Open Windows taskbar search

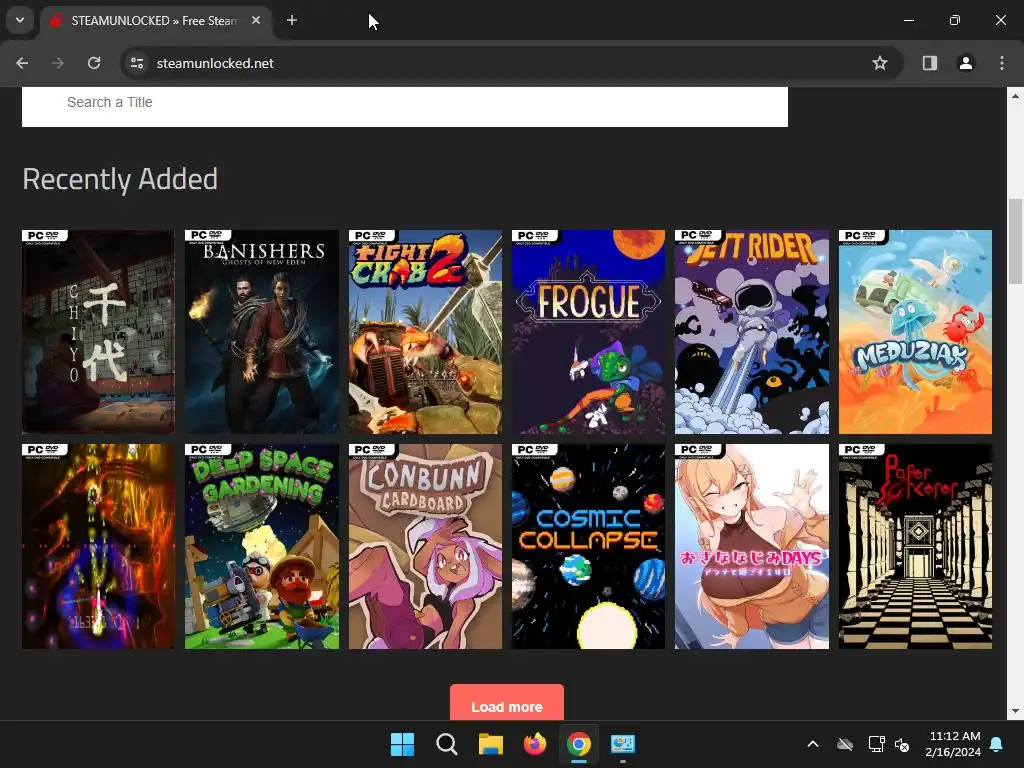(x=447, y=744)
